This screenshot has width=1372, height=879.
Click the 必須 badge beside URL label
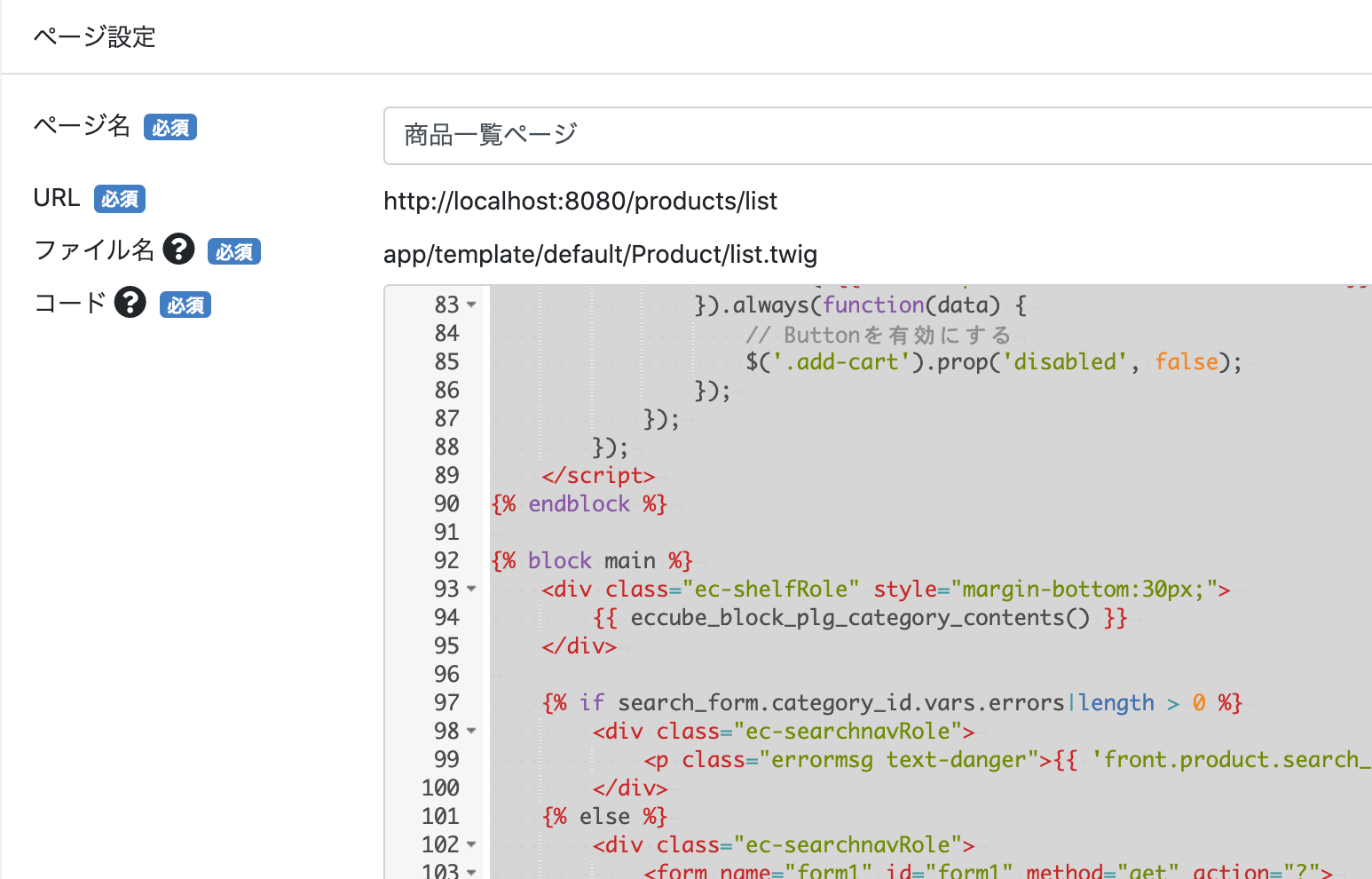120,199
